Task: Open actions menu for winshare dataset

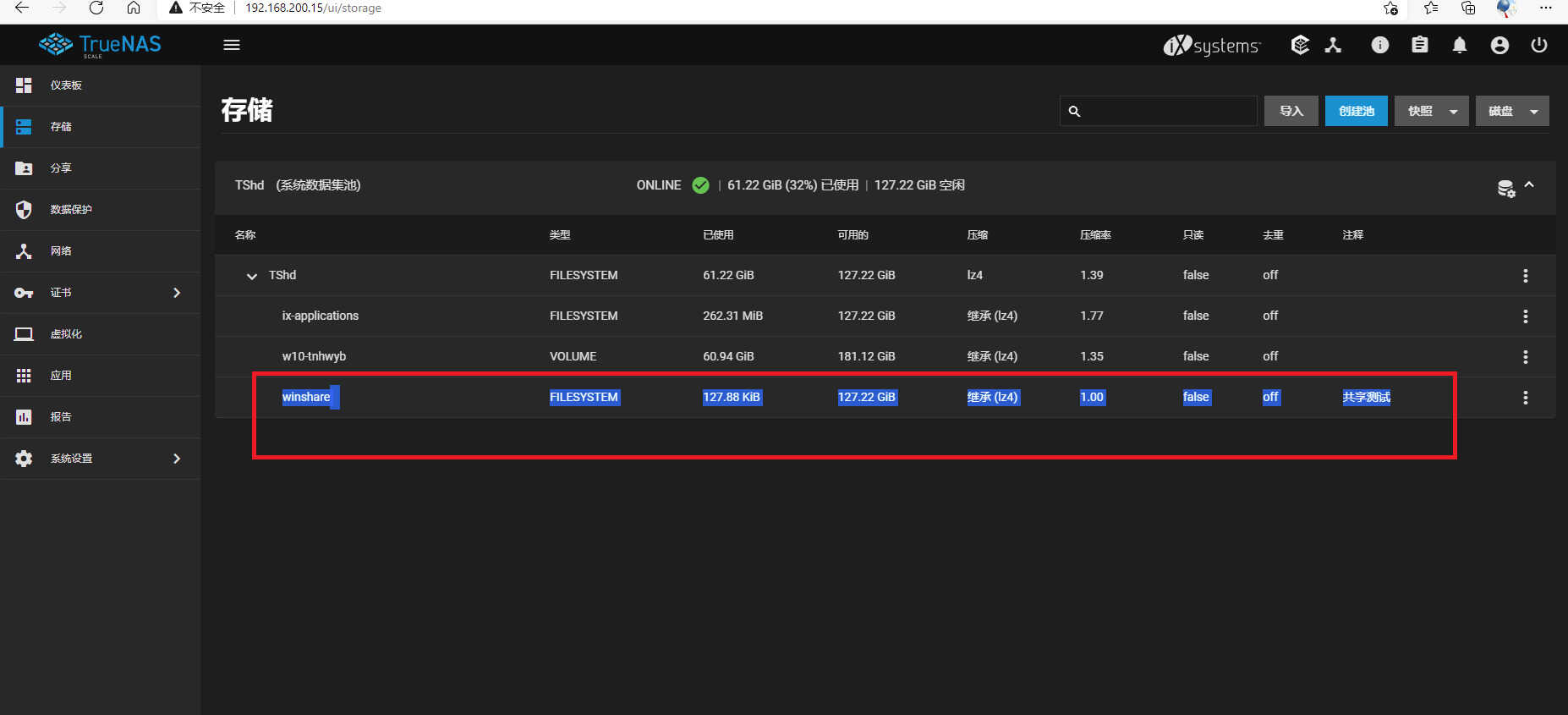Action: (1525, 397)
